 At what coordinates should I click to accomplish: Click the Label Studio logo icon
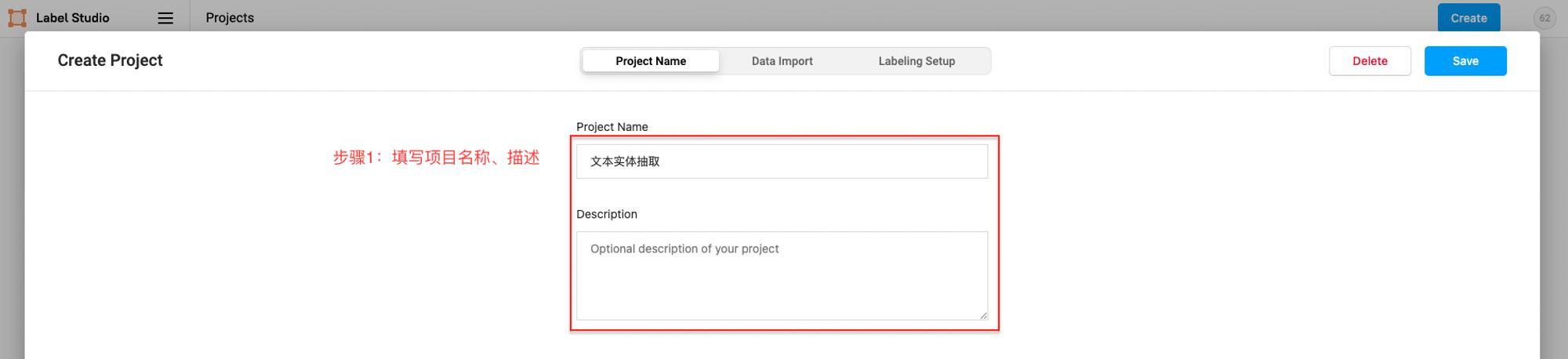click(17, 18)
